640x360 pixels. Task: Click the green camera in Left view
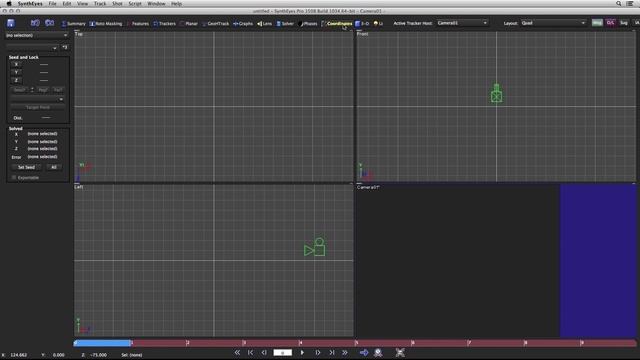coord(315,247)
